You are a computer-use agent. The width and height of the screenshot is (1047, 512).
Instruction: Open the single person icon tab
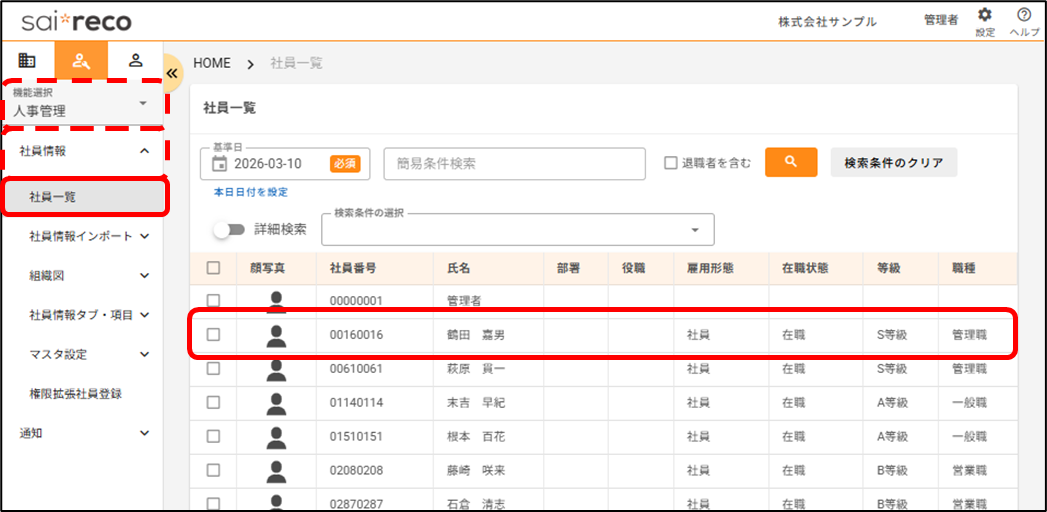tap(136, 60)
